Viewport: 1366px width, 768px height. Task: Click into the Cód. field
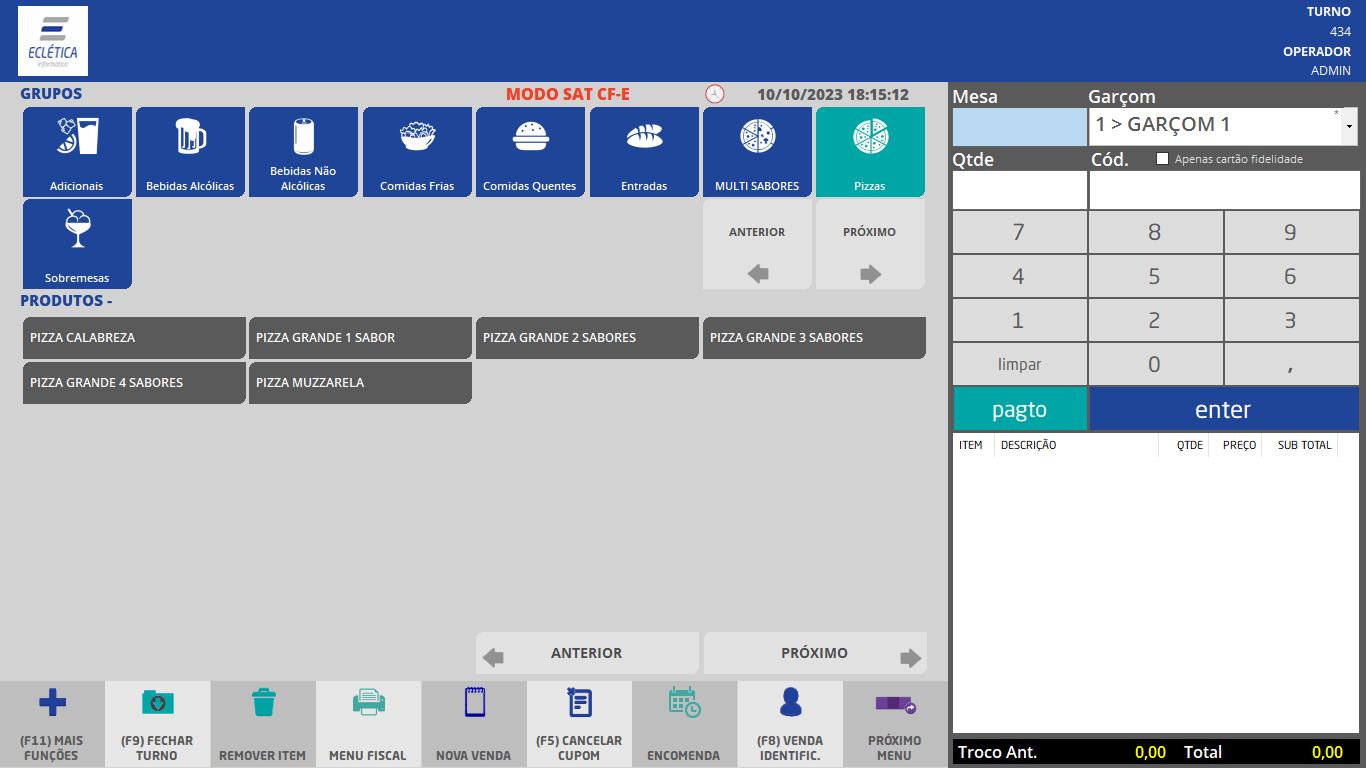1224,190
